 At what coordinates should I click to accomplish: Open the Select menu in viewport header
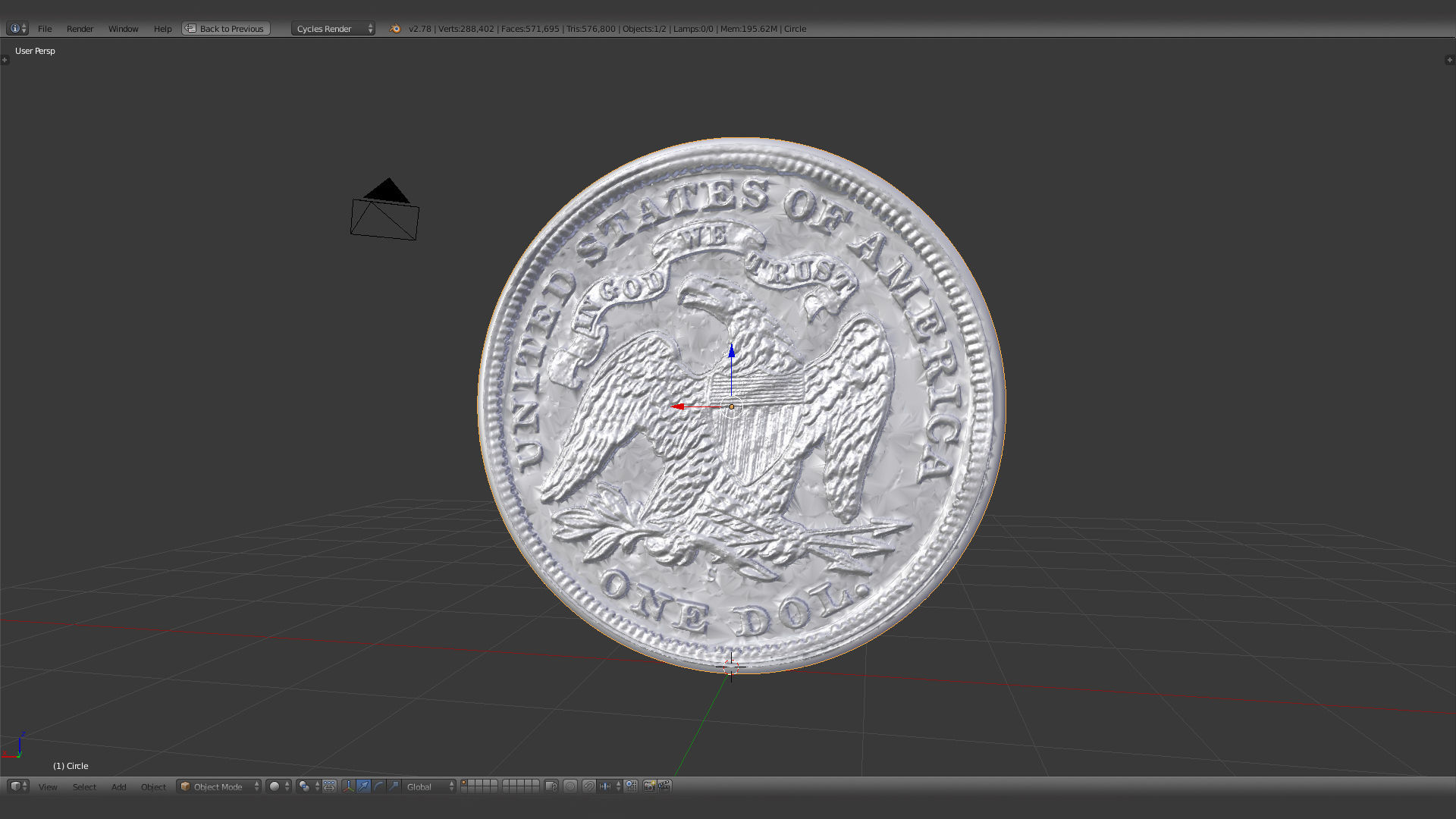84,786
